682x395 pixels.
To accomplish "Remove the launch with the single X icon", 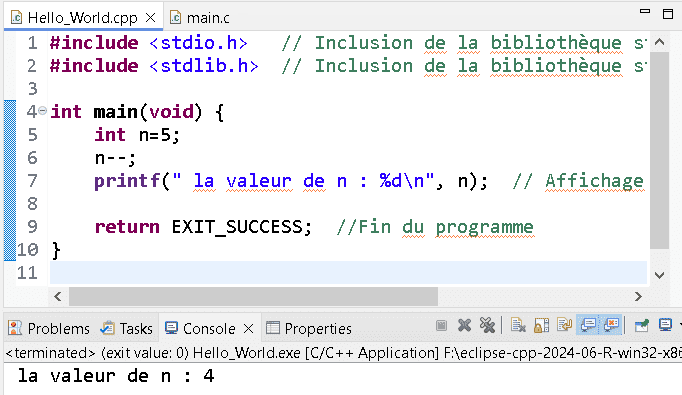I will tap(465, 325).
